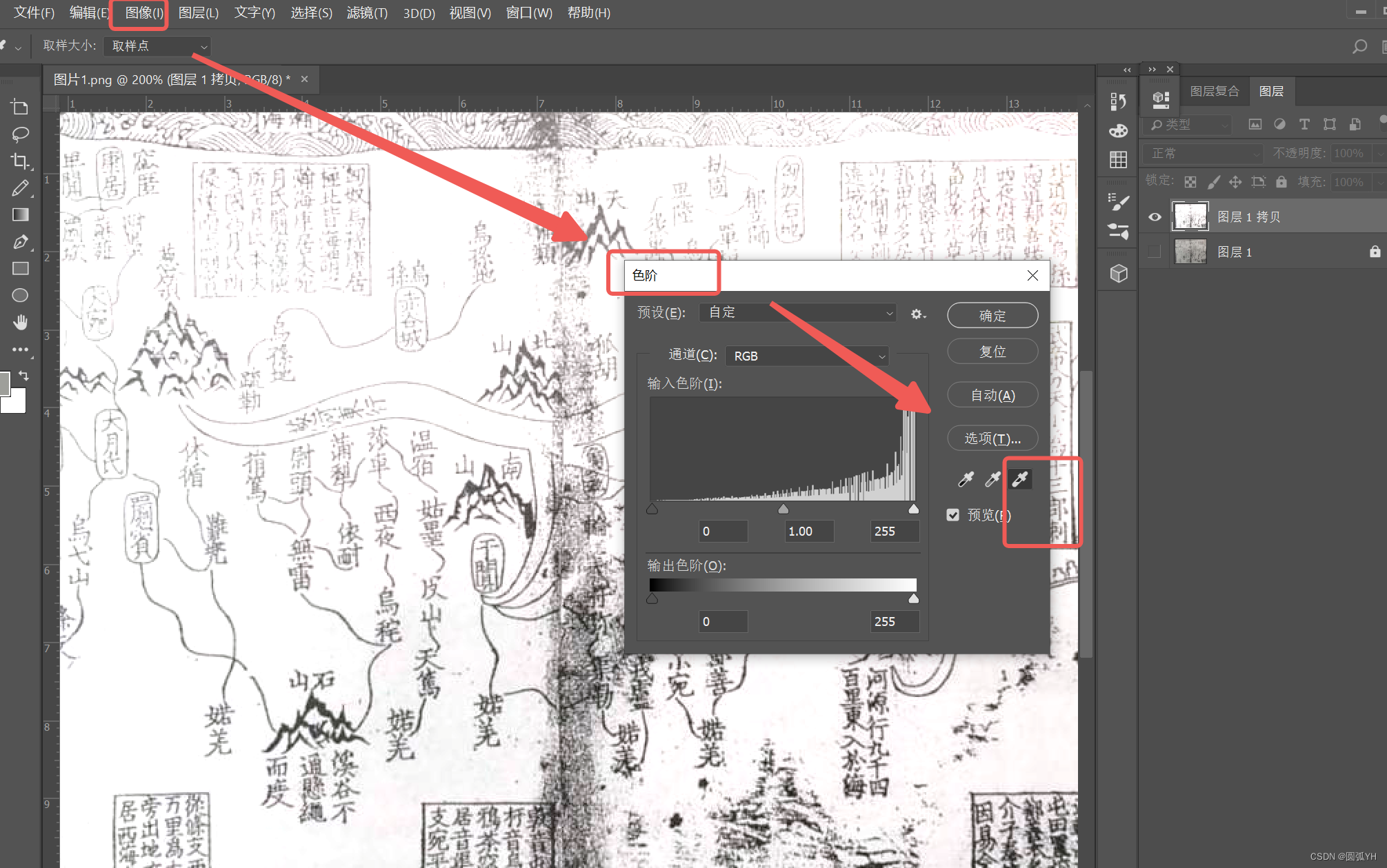The height and width of the screenshot is (868, 1387).
Task: Open the Levels preset gear options
Action: tap(917, 314)
